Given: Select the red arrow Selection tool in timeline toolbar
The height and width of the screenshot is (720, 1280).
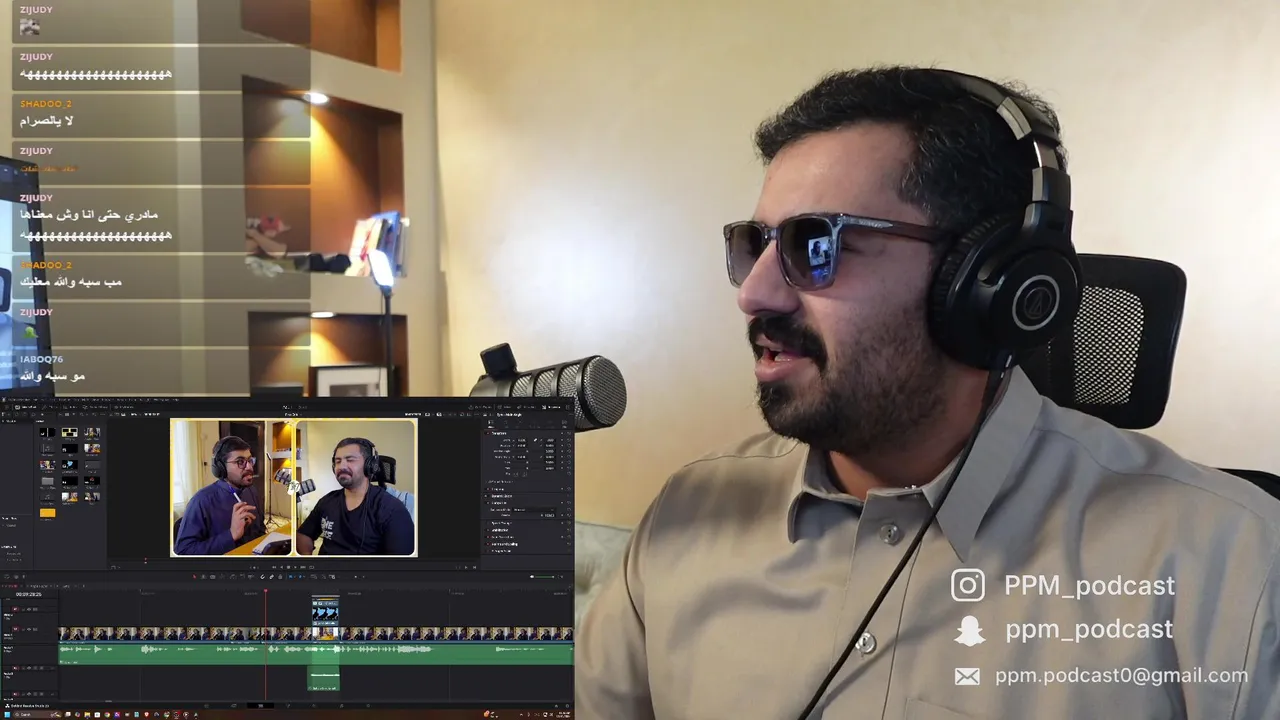Looking at the screenshot, I should [194, 577].
